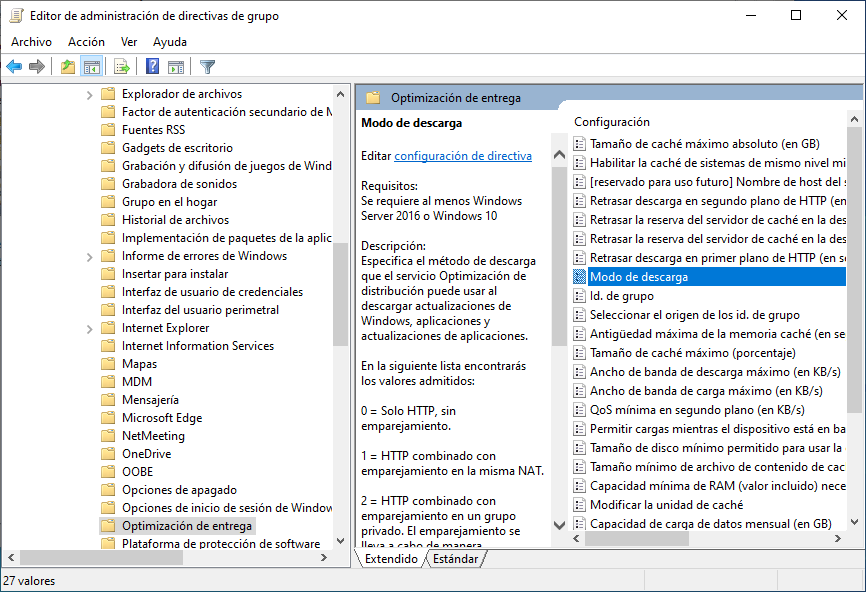This screenshot has width=866, height=592.
Task: Toggle the show/hide console tree icon
Action: click(92, 67)
